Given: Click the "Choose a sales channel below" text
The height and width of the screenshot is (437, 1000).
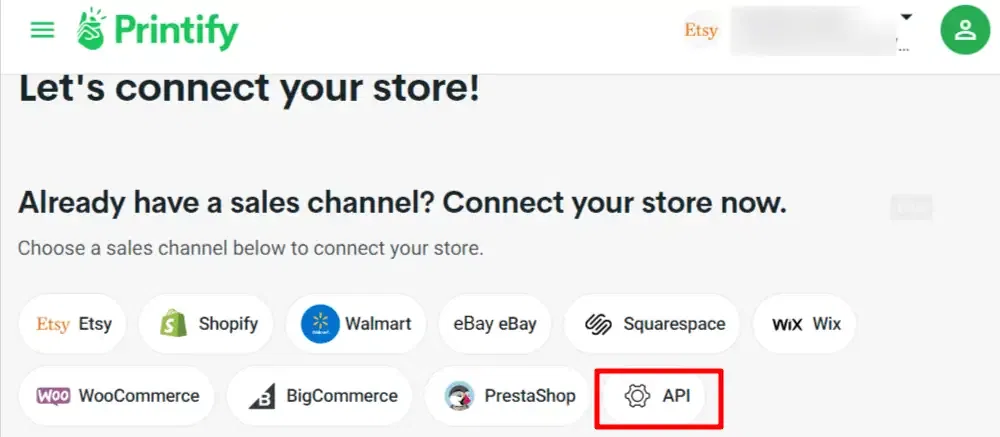Looking at the screenshot, I should click(x=250, y=248).
